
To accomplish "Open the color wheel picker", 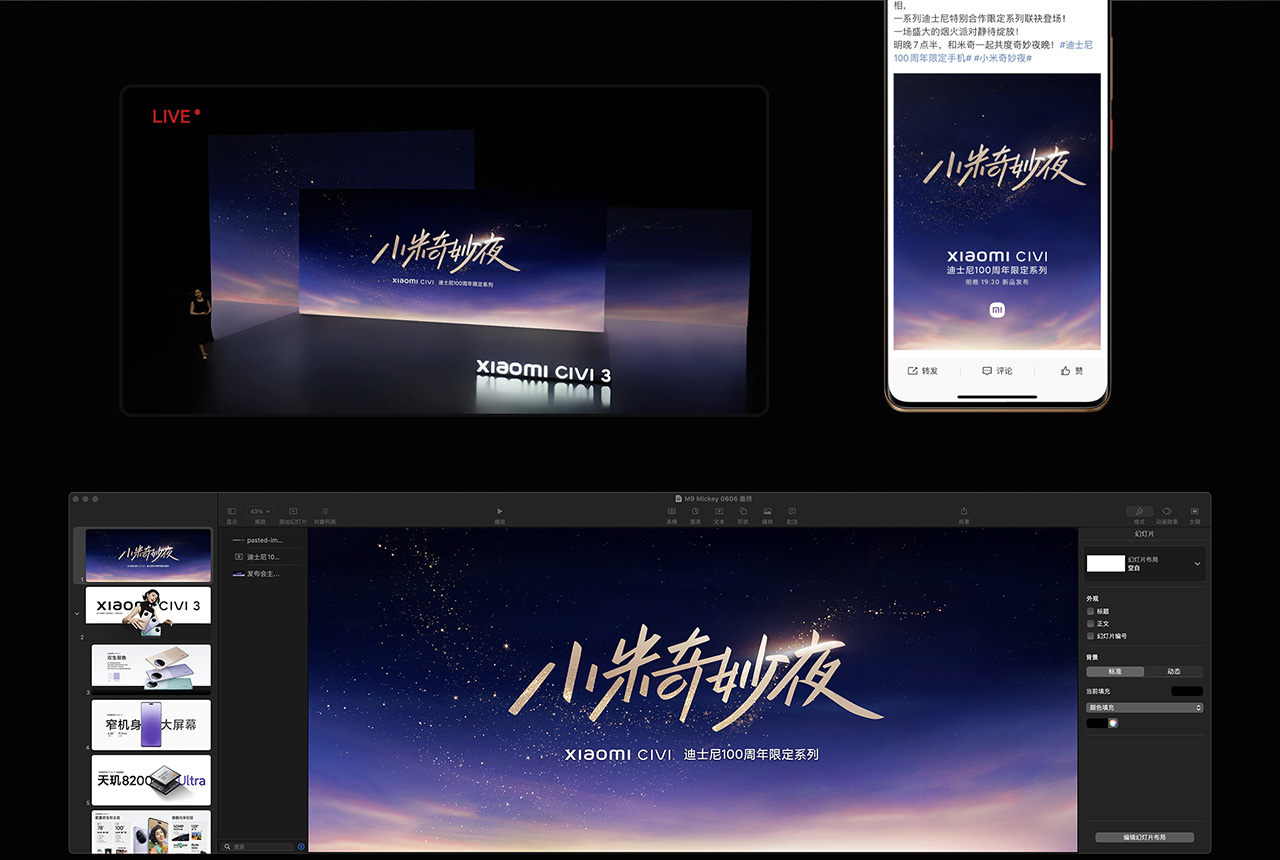I will point(1113,723).
